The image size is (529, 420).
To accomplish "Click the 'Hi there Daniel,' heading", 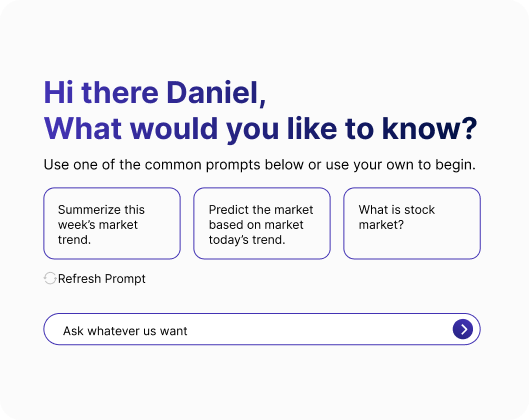I will pyautogui.click(x=155, y=93).
